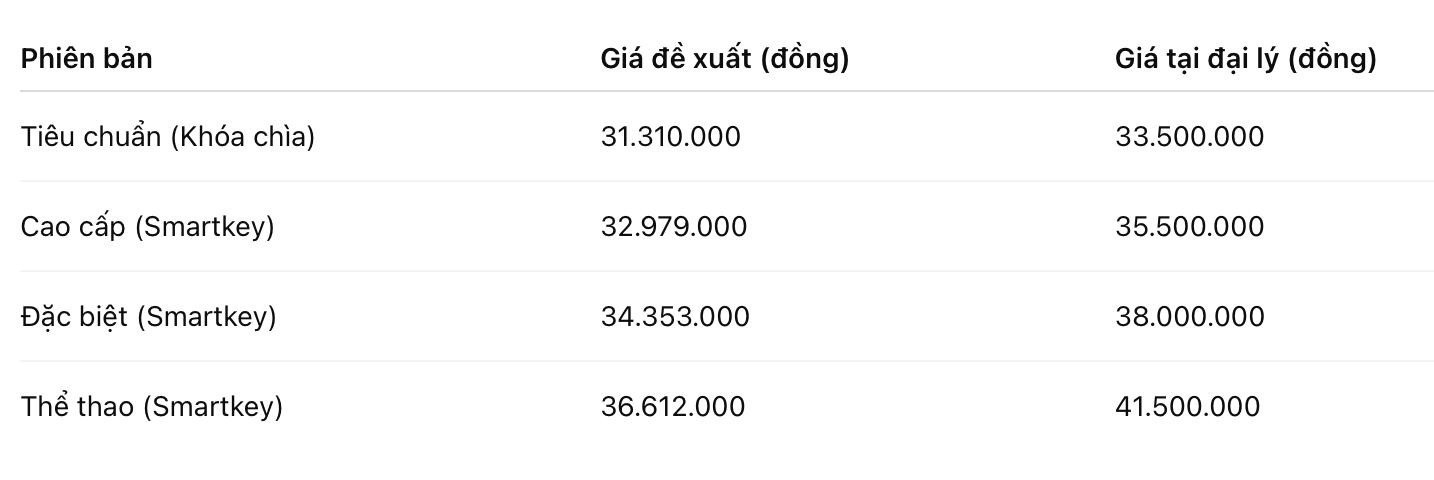Click the suggested price 31.310.000
This screenshot has width=1434, height=480.
pos(671,136)
